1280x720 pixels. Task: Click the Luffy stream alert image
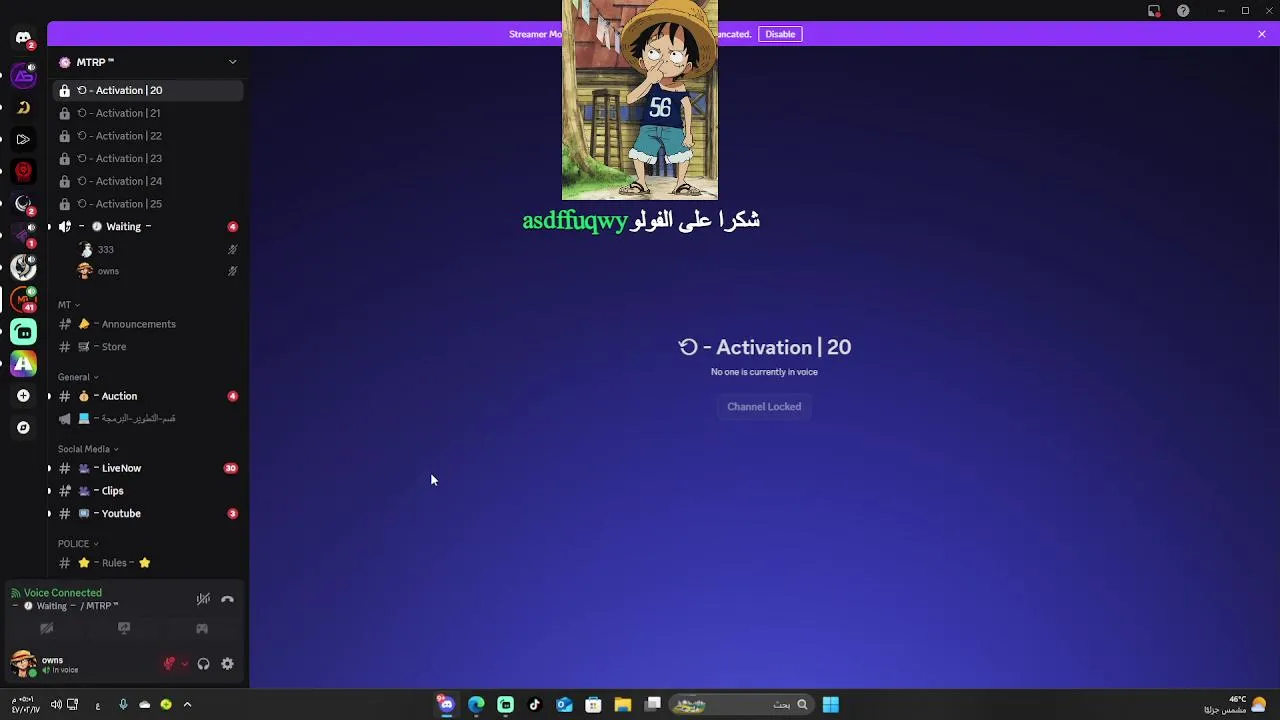[x=640, y=100]
